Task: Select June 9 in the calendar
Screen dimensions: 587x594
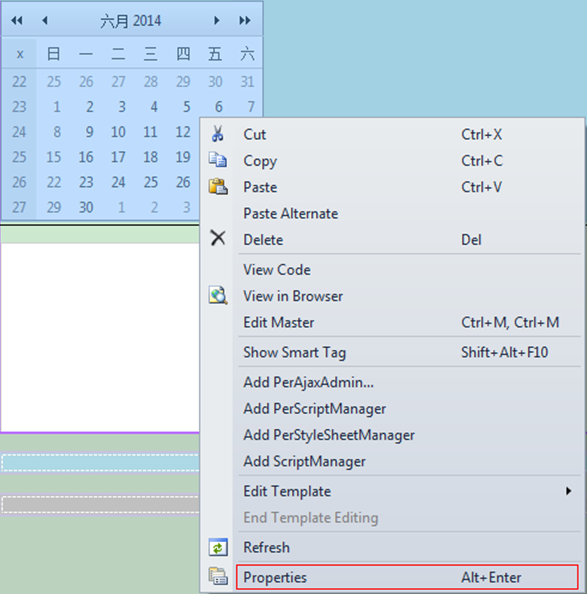Action: coord(89,132)
